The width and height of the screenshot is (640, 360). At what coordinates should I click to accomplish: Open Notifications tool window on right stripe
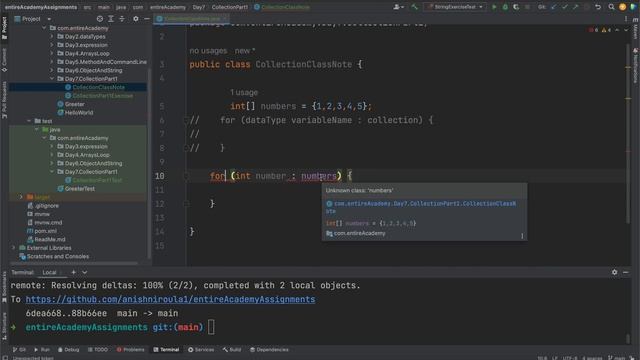pyautogui.click(x=636, y=65)
